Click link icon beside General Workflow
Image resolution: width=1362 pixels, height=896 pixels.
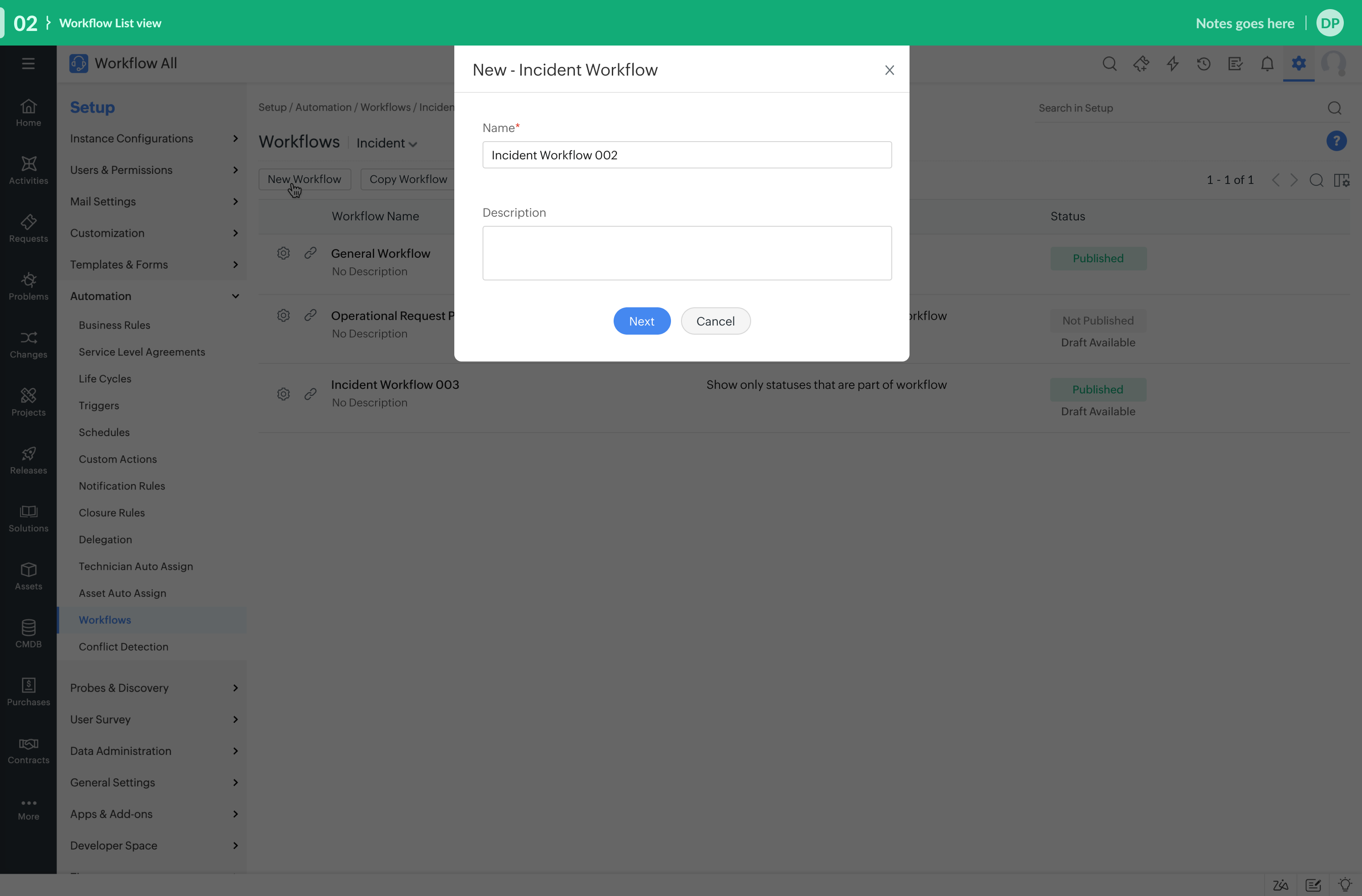click(310, 253)
